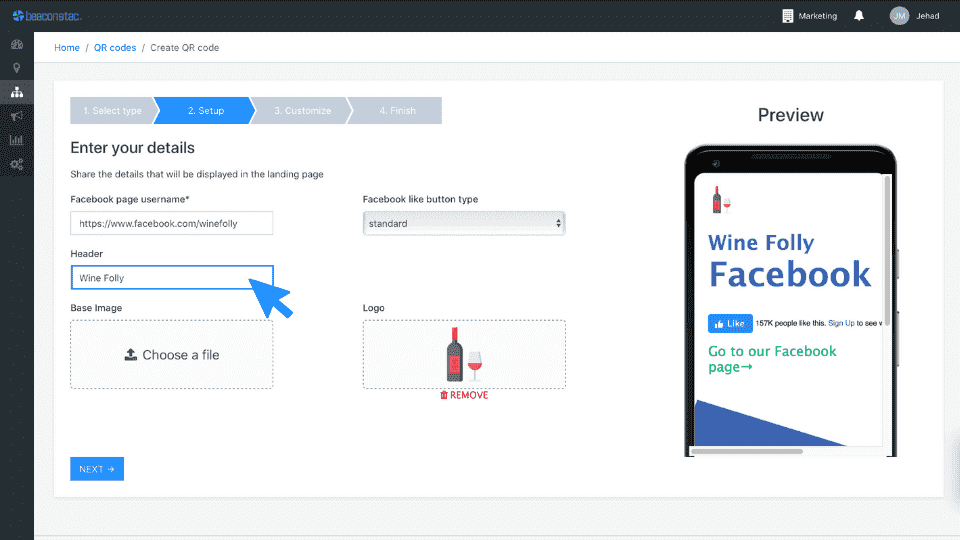Click the Home breadcrumb link
The height and width of the screenshot is (540, 960).
click(67, 48)
